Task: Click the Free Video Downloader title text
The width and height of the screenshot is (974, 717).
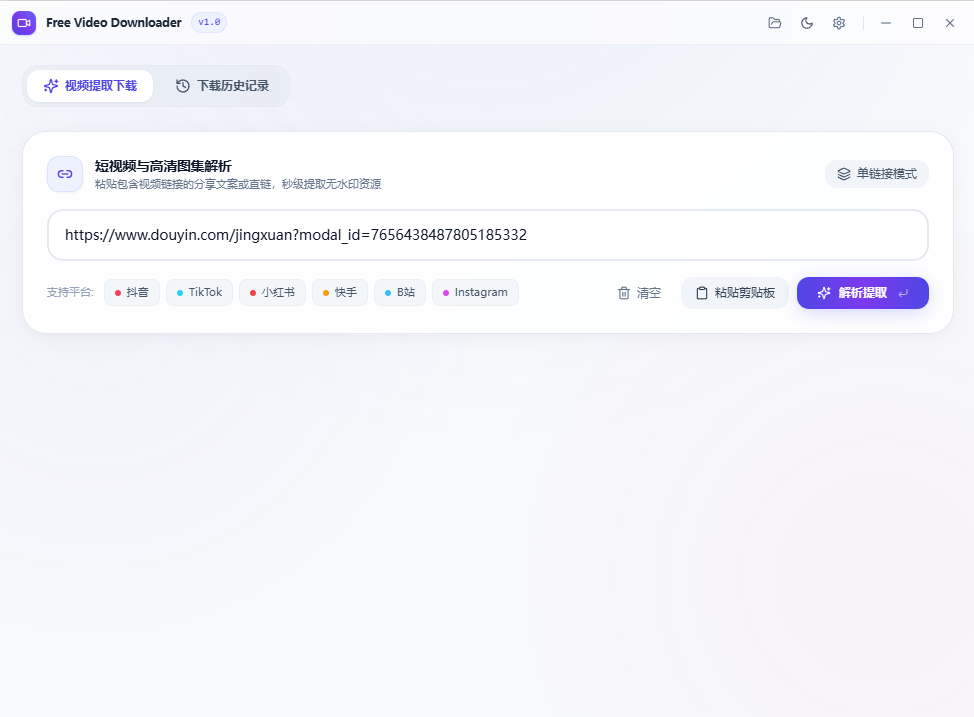Action: 114,23
